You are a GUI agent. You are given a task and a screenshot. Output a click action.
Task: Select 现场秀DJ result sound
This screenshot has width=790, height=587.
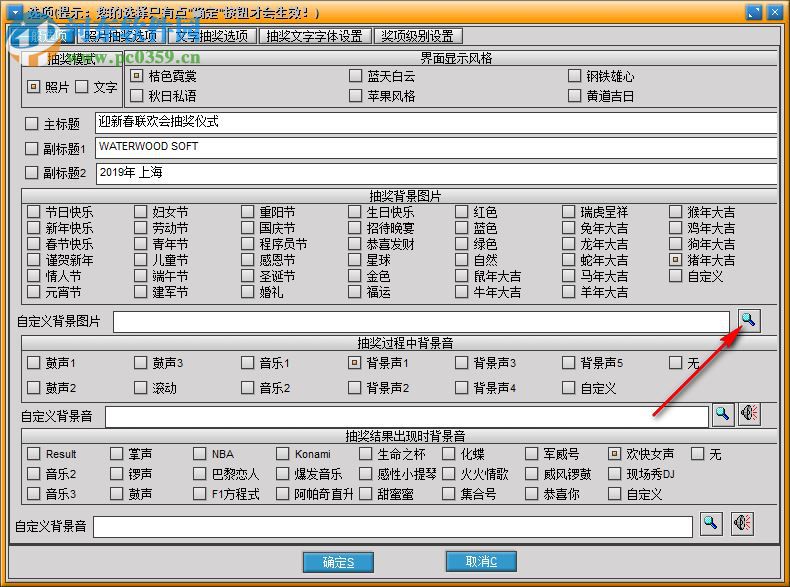(x=615, y=474)
